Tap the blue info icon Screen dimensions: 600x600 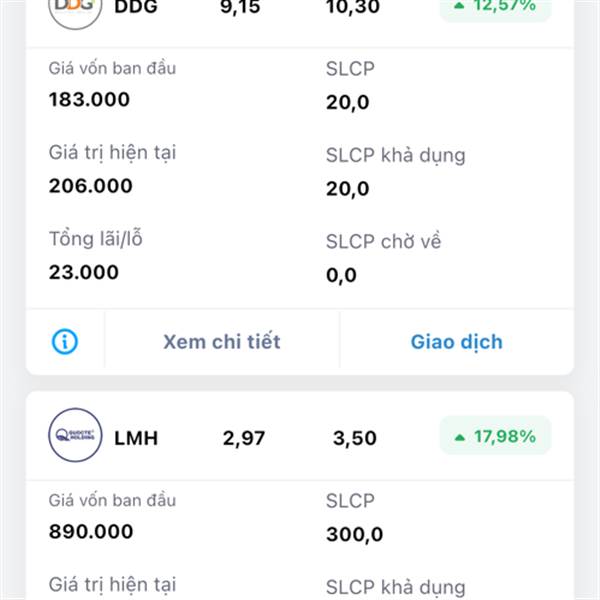tap(65, 341)
